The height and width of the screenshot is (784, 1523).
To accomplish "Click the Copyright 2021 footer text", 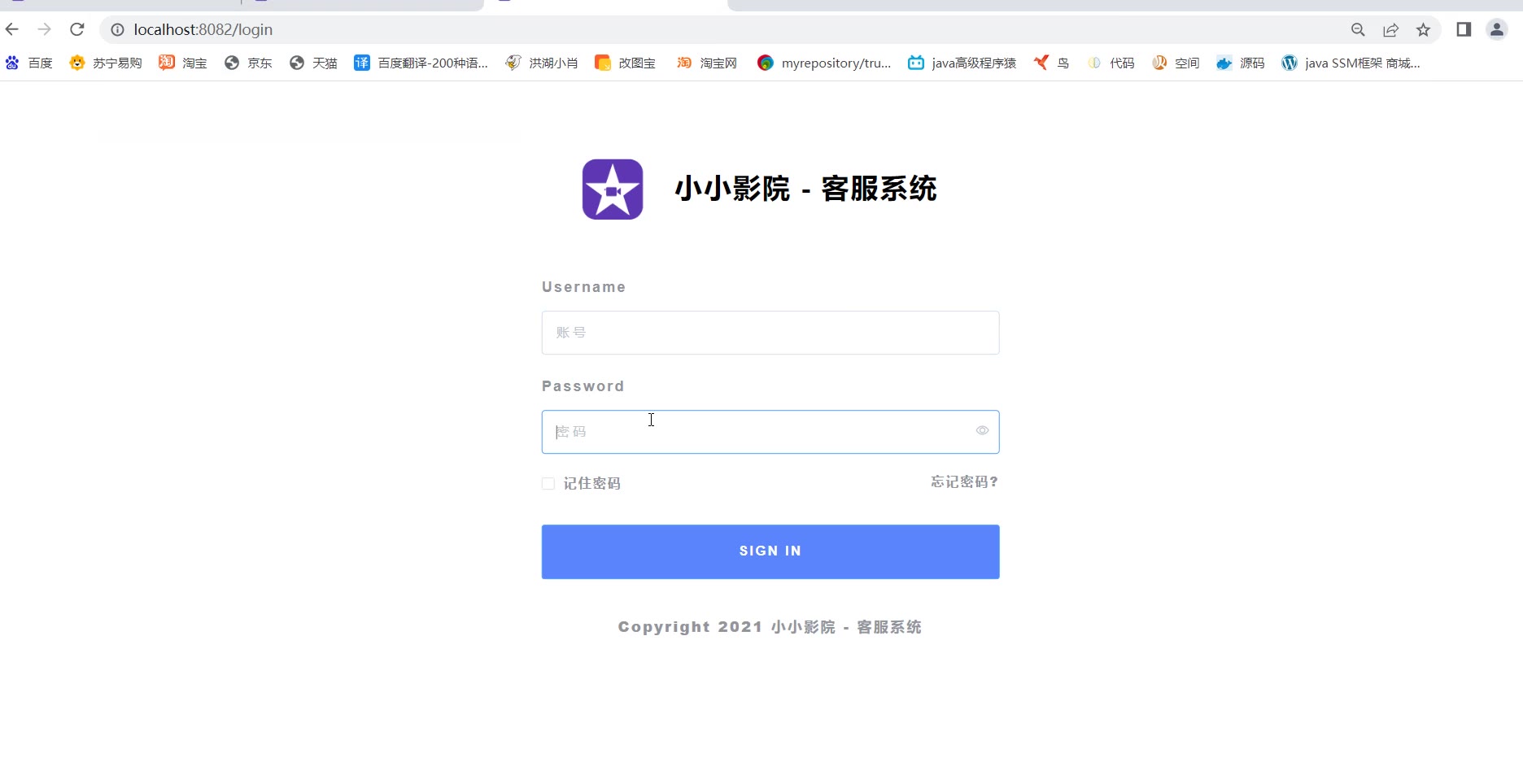I will click(x=770, y=627).
